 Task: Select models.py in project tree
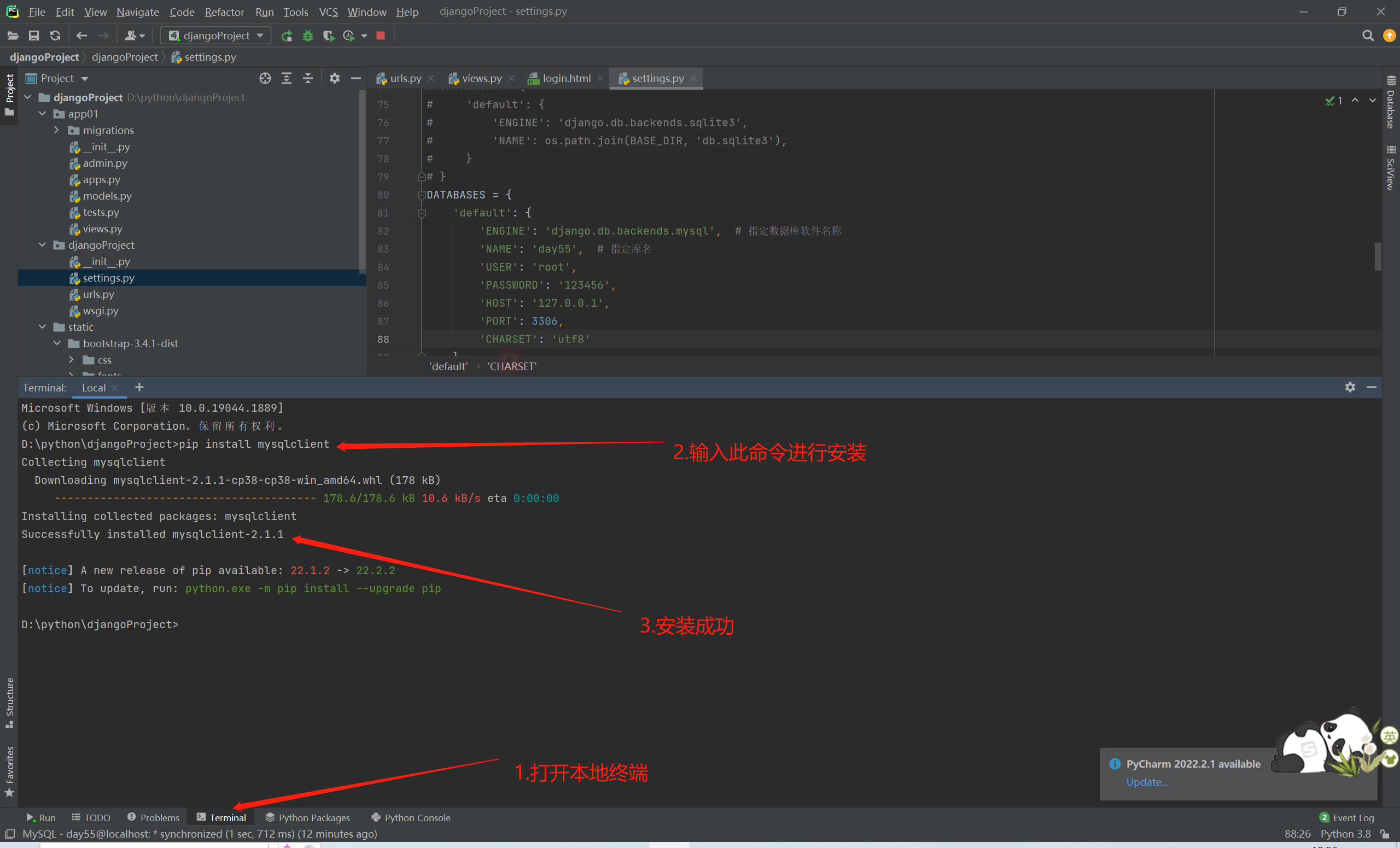pyautogui.click(x=107, y=196)
